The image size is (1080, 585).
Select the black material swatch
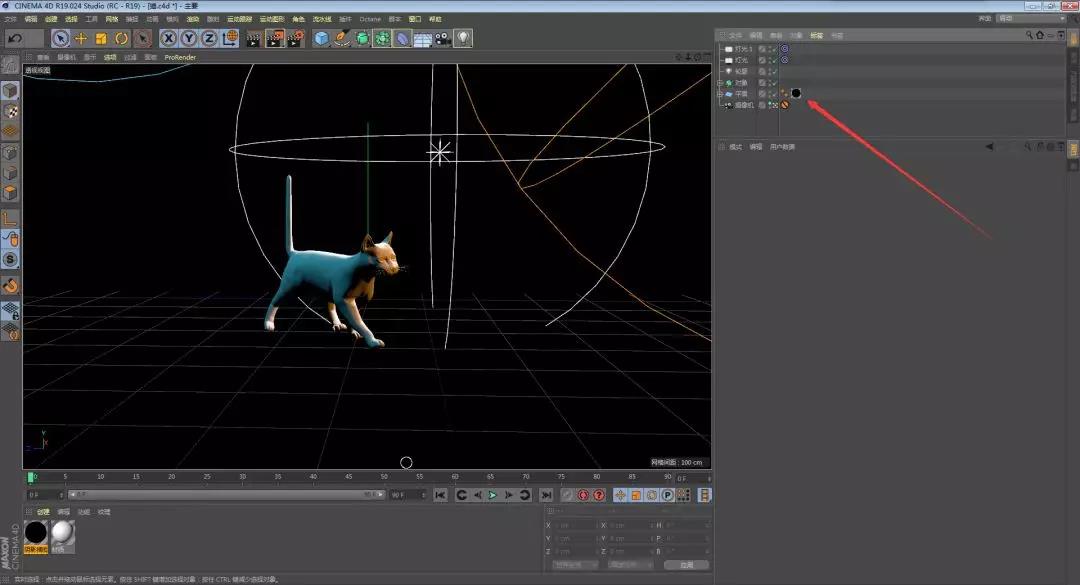click(x=36, y=533)
